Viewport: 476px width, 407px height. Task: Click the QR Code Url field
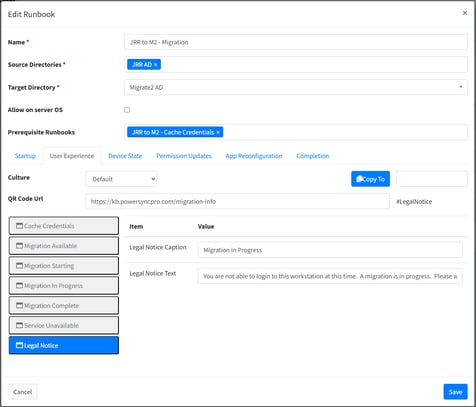coord(238,201)
